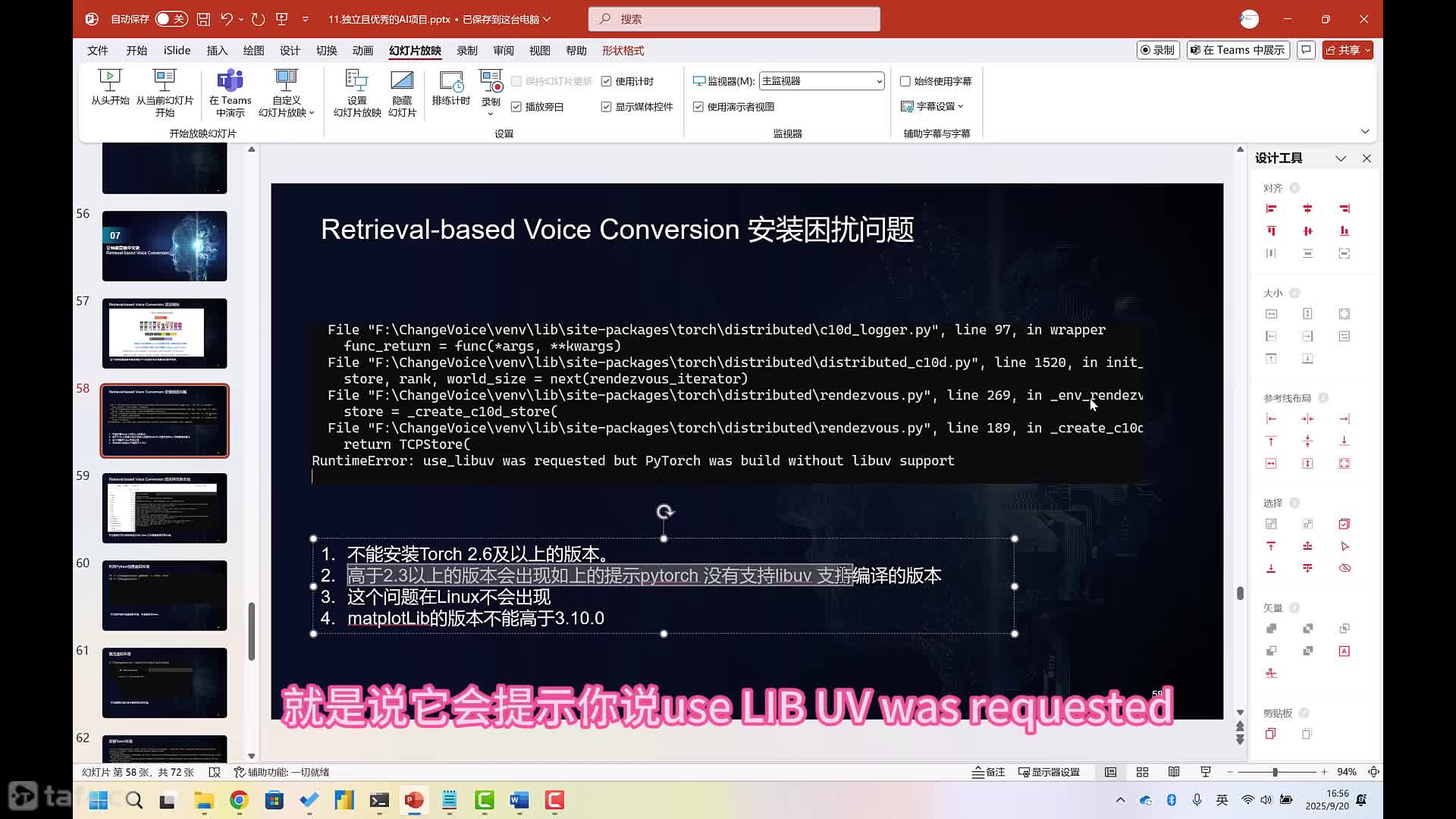Adjust the zoom slider handle

point(1275,772)
